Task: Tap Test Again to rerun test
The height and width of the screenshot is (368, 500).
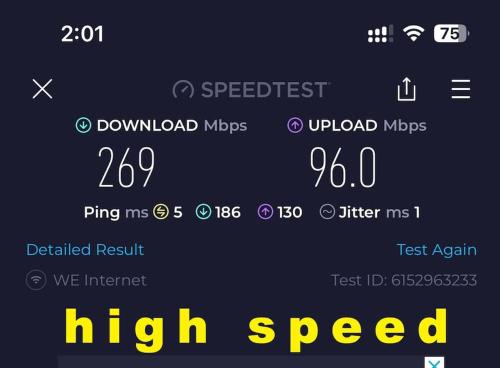Action: click(437, 250)
